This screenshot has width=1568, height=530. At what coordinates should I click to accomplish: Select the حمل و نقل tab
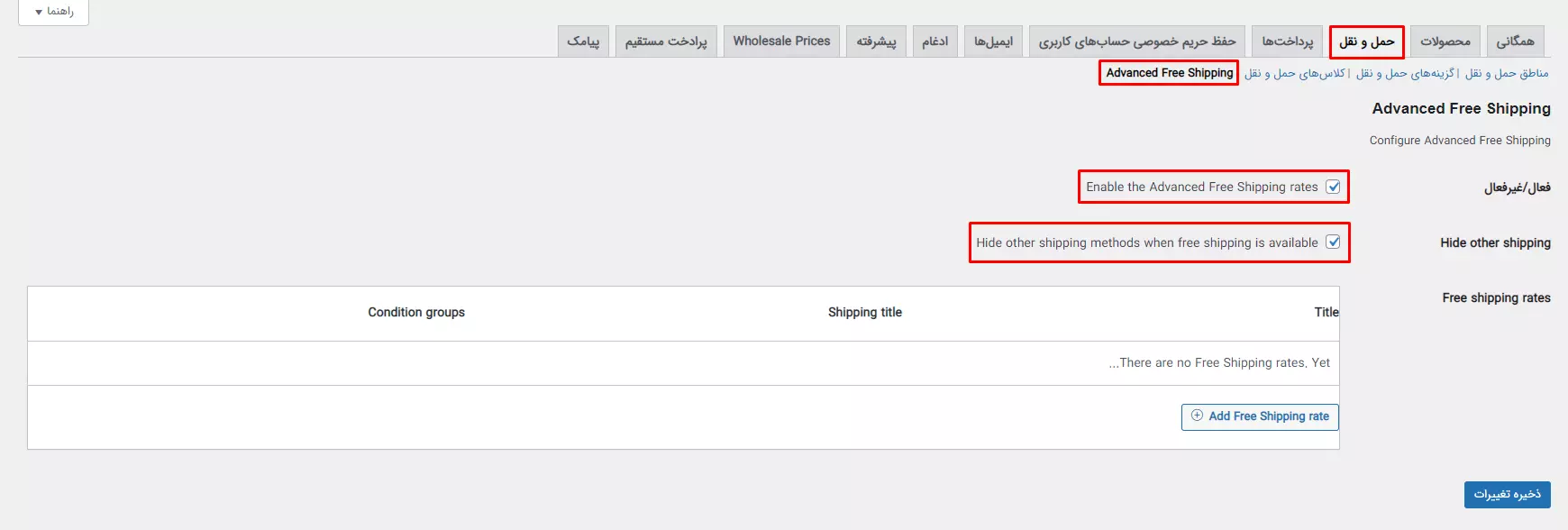pyautogui.click(x=1367, y=41)
